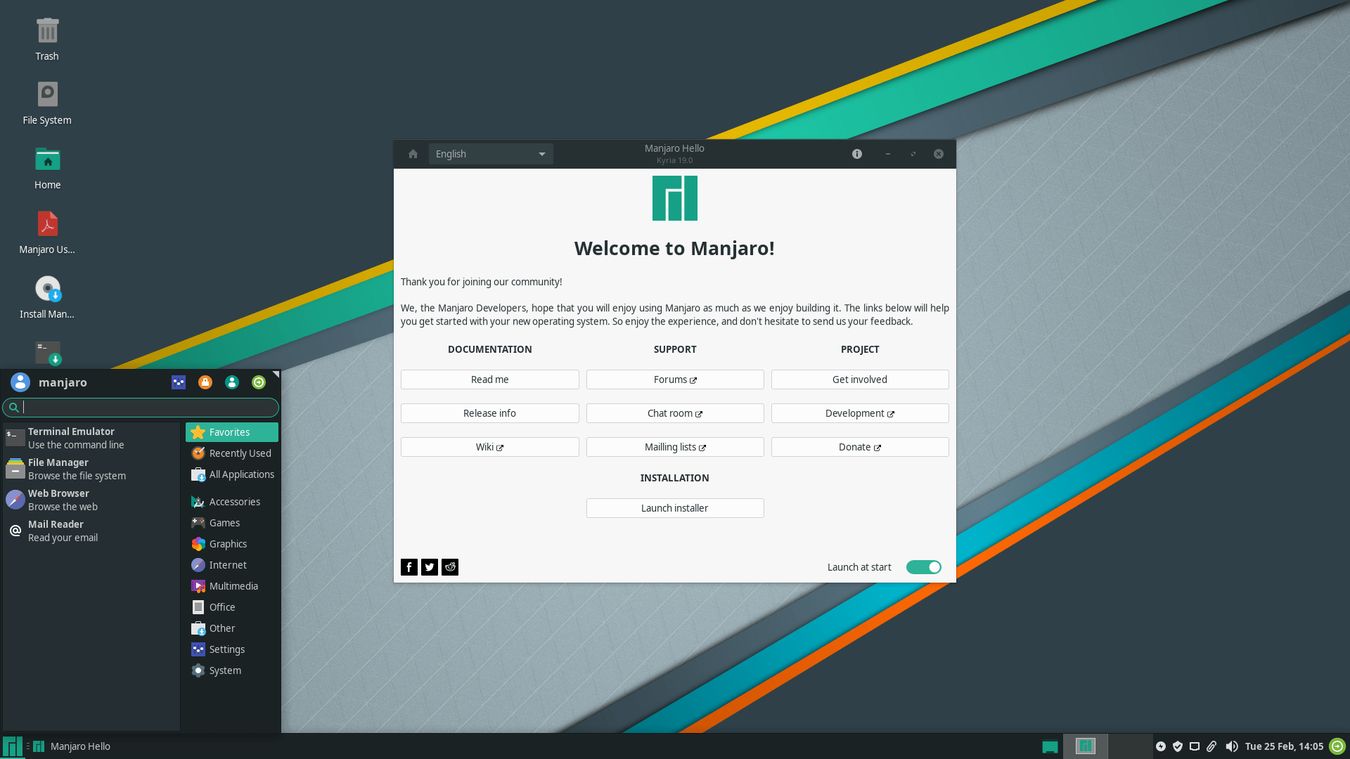
Task: Click the Reddit icon in Manjaro Hello
Action: [449, 567]
